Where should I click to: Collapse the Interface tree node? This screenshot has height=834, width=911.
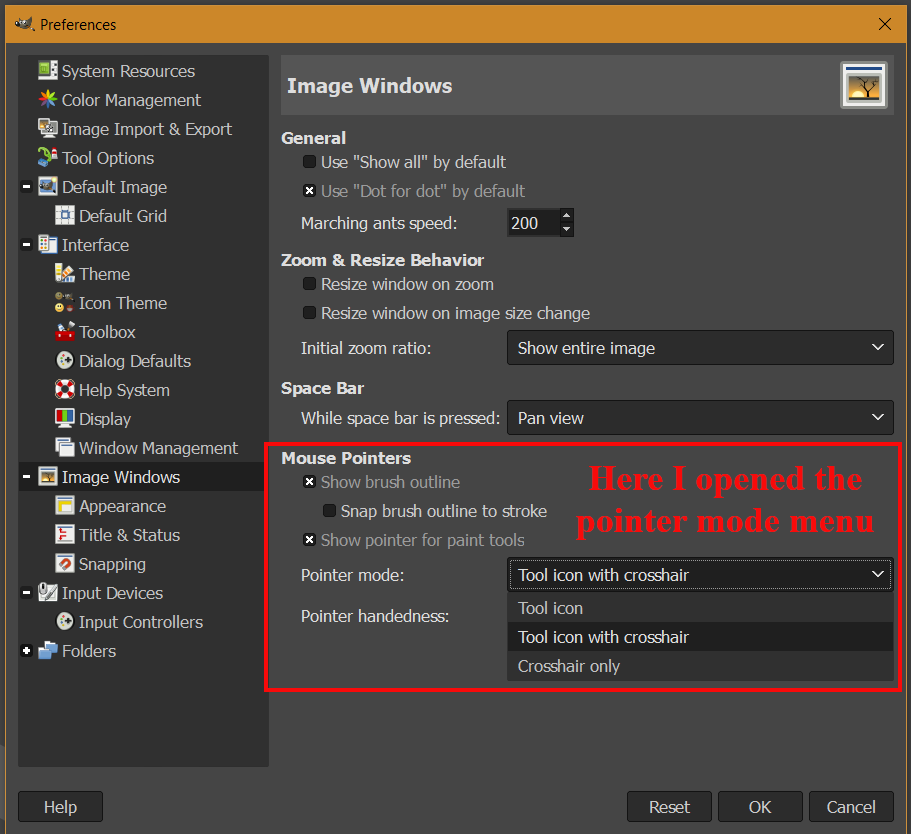tap(26, 245)
